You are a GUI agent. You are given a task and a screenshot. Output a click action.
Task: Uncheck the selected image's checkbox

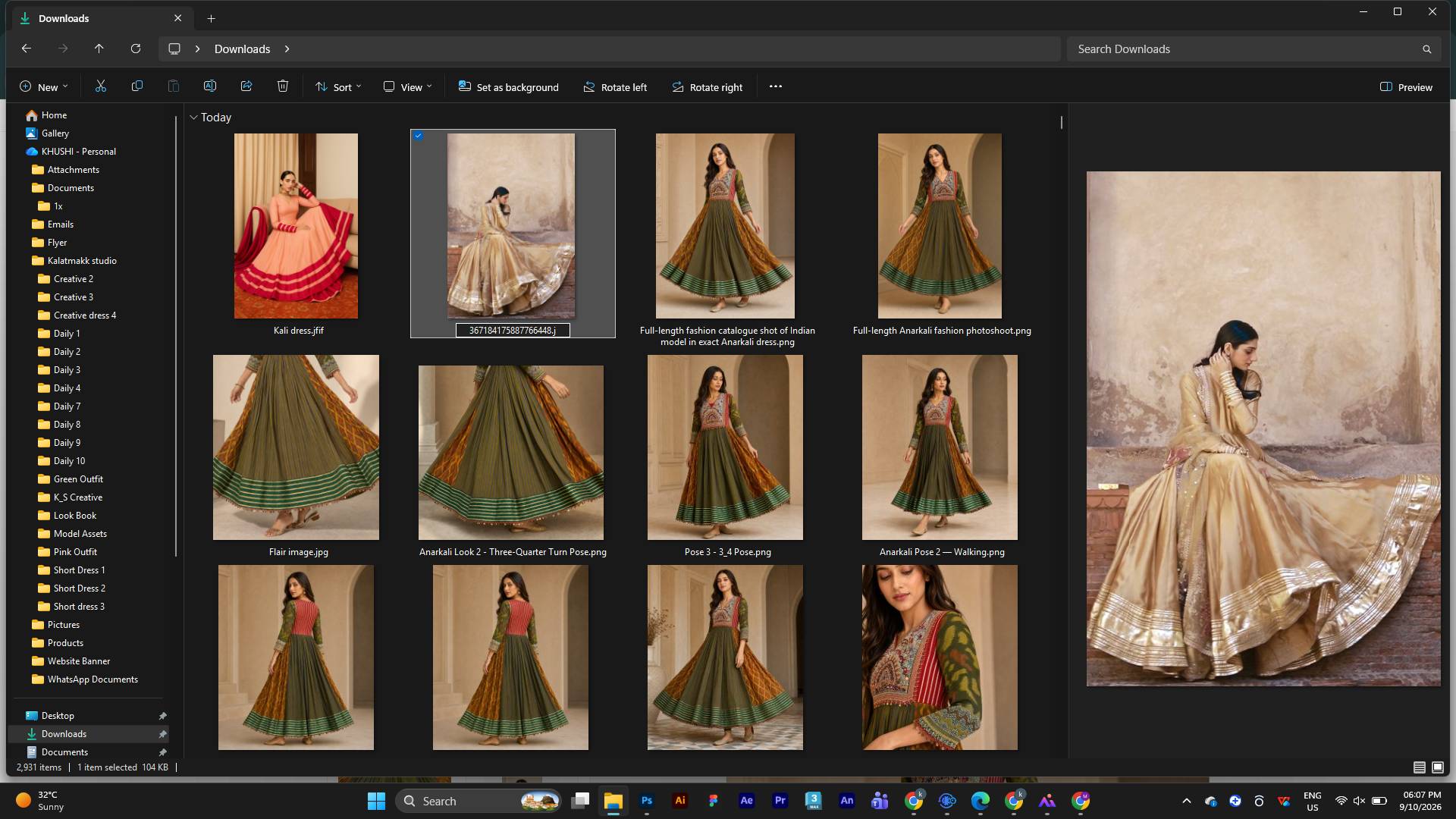(419, 136)
